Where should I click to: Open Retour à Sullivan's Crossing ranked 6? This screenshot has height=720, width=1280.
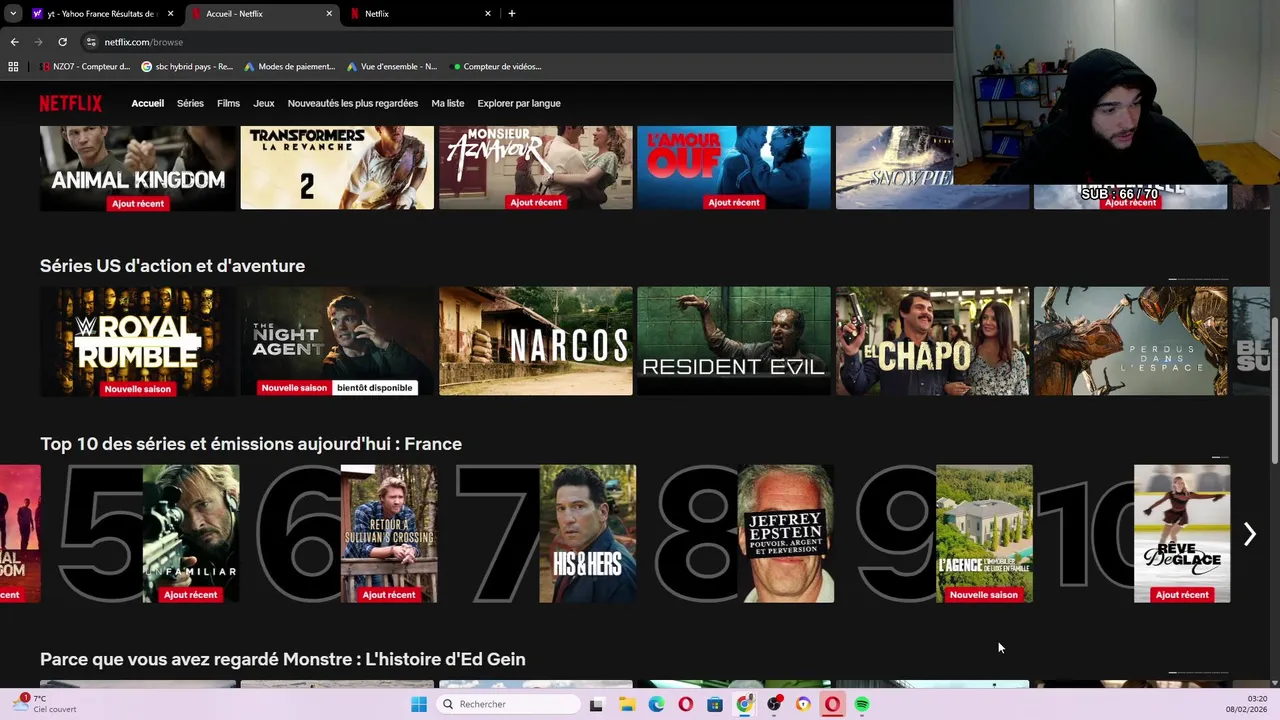click(388, 534)
